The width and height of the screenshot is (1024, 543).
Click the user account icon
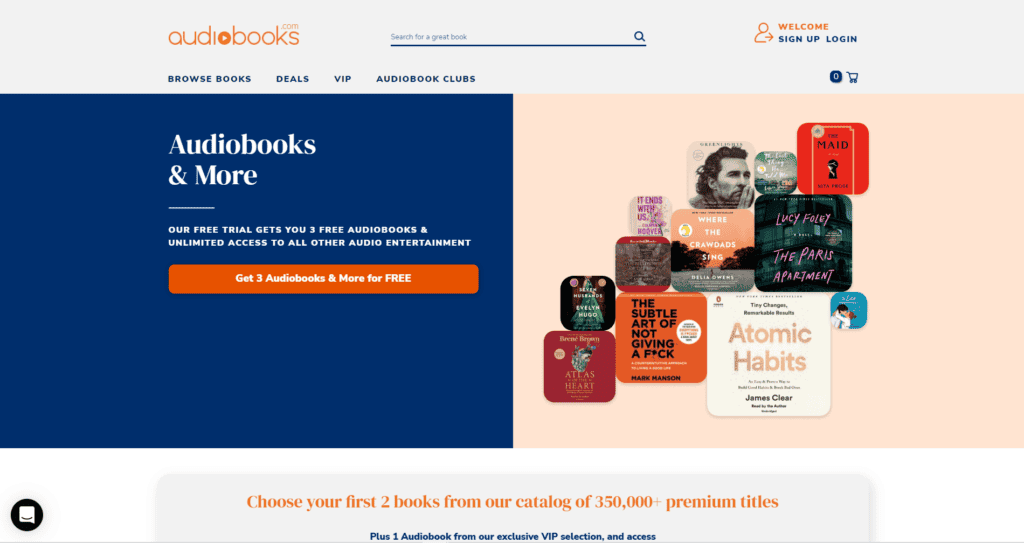point(763,33)
